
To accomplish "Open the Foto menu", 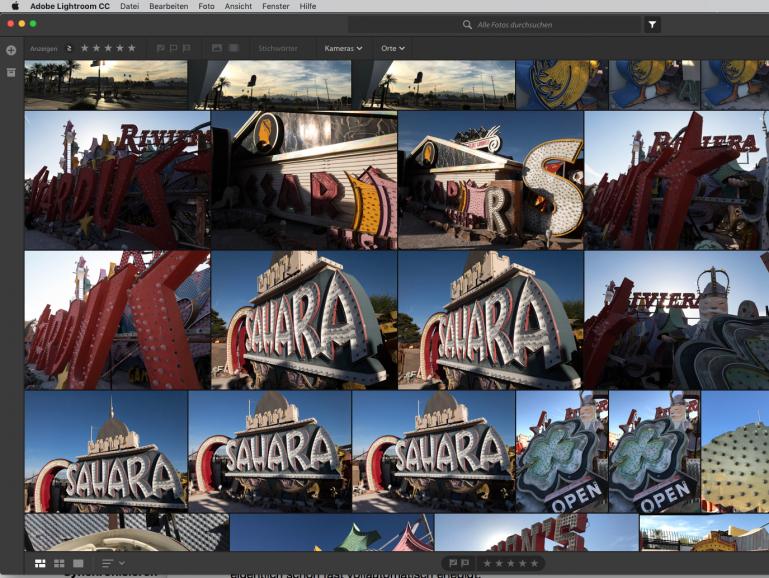I will 206,6.
